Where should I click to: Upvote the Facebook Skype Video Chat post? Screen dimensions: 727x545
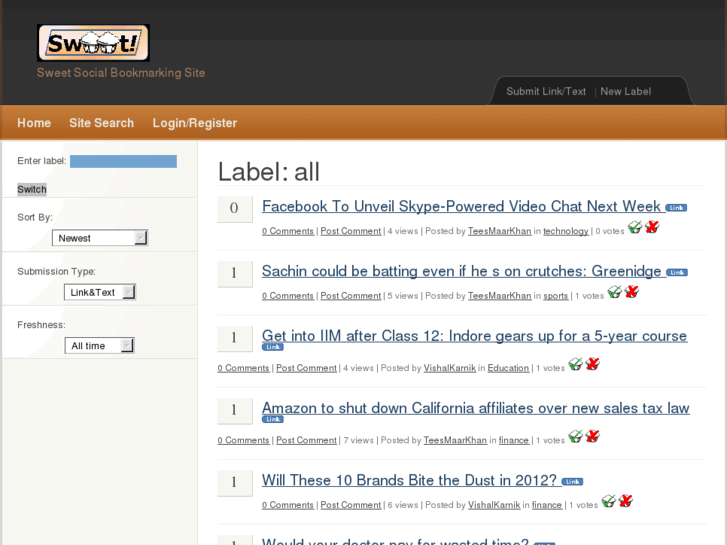(635, 227)
